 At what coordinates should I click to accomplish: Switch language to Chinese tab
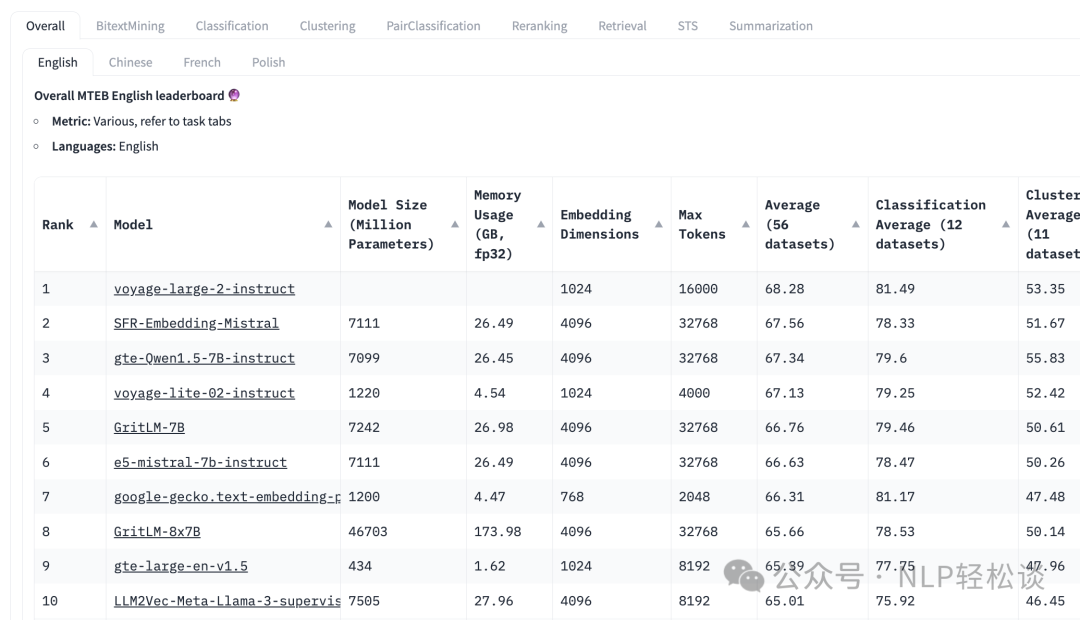point(130,62)
